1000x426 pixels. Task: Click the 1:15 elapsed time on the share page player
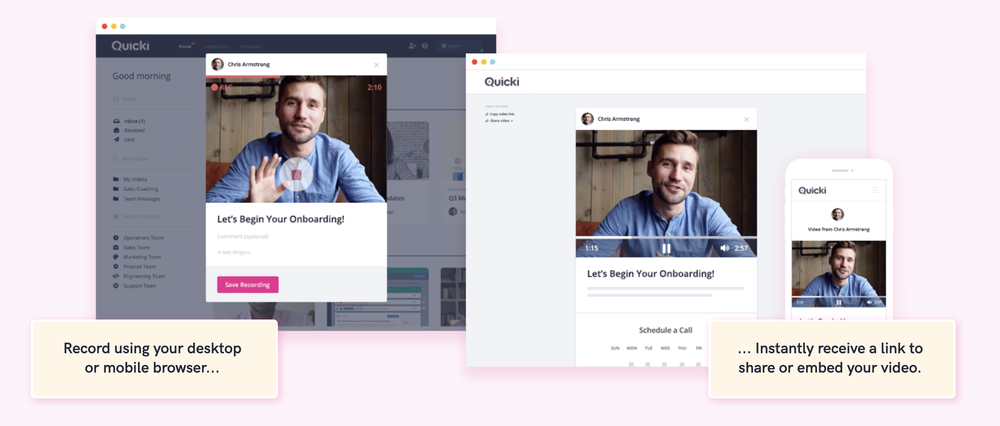591,248
